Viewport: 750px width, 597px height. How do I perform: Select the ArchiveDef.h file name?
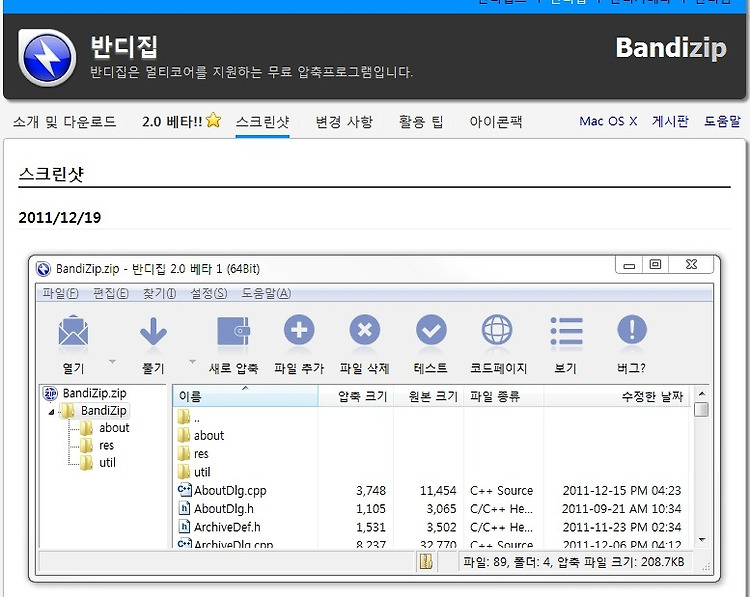tap(227, 527)
